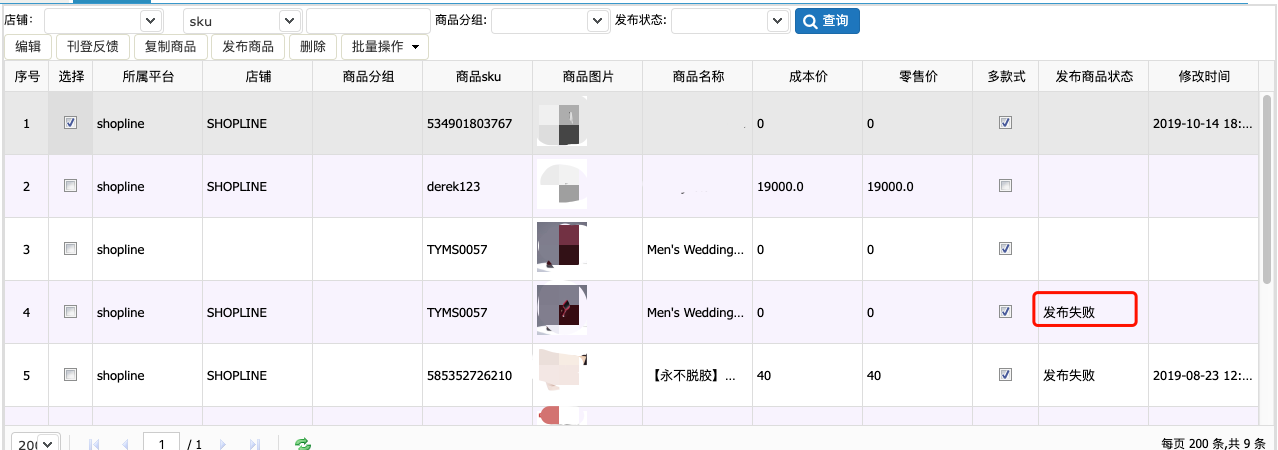Uncheck selection checkbox in row 1

pyautogui.click(x=70, y=123)
